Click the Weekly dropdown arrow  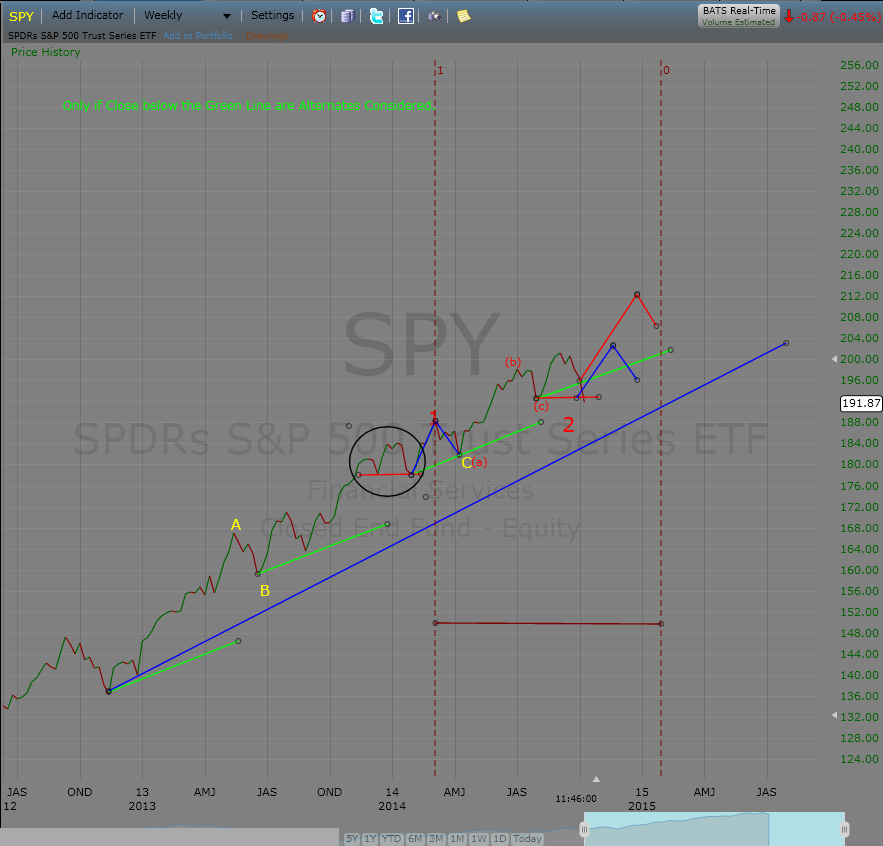click(226, 16)
